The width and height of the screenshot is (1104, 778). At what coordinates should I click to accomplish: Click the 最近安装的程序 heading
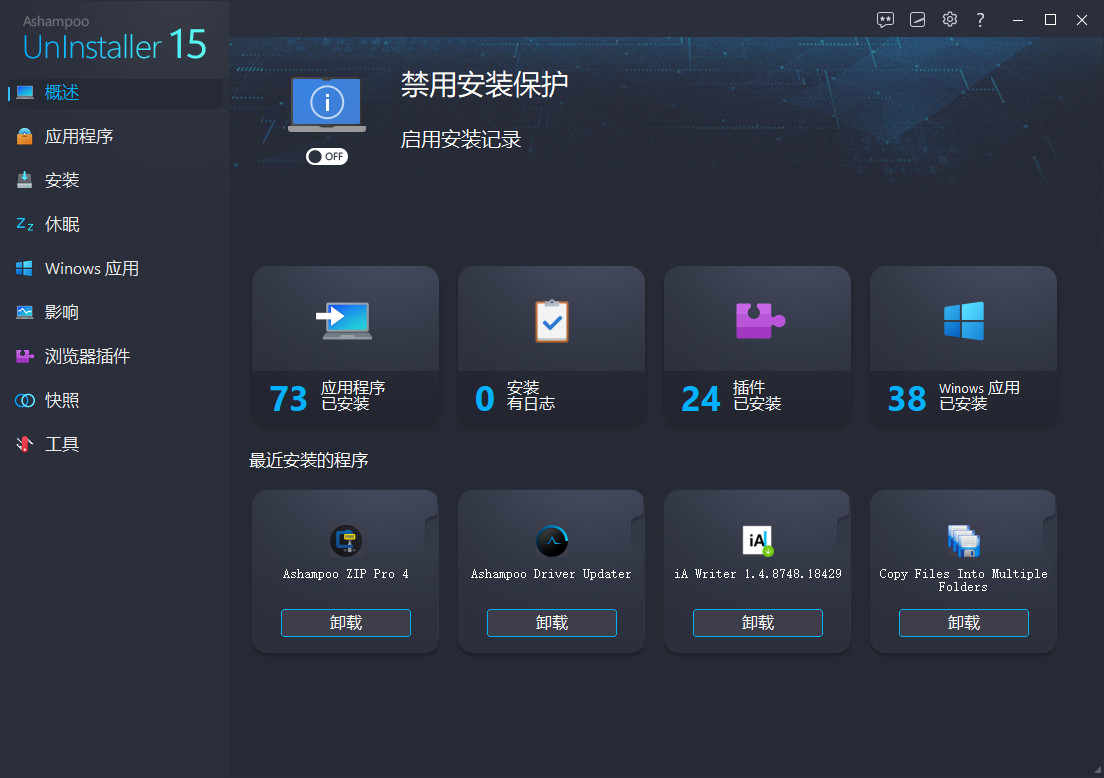(x=308, y=460)
